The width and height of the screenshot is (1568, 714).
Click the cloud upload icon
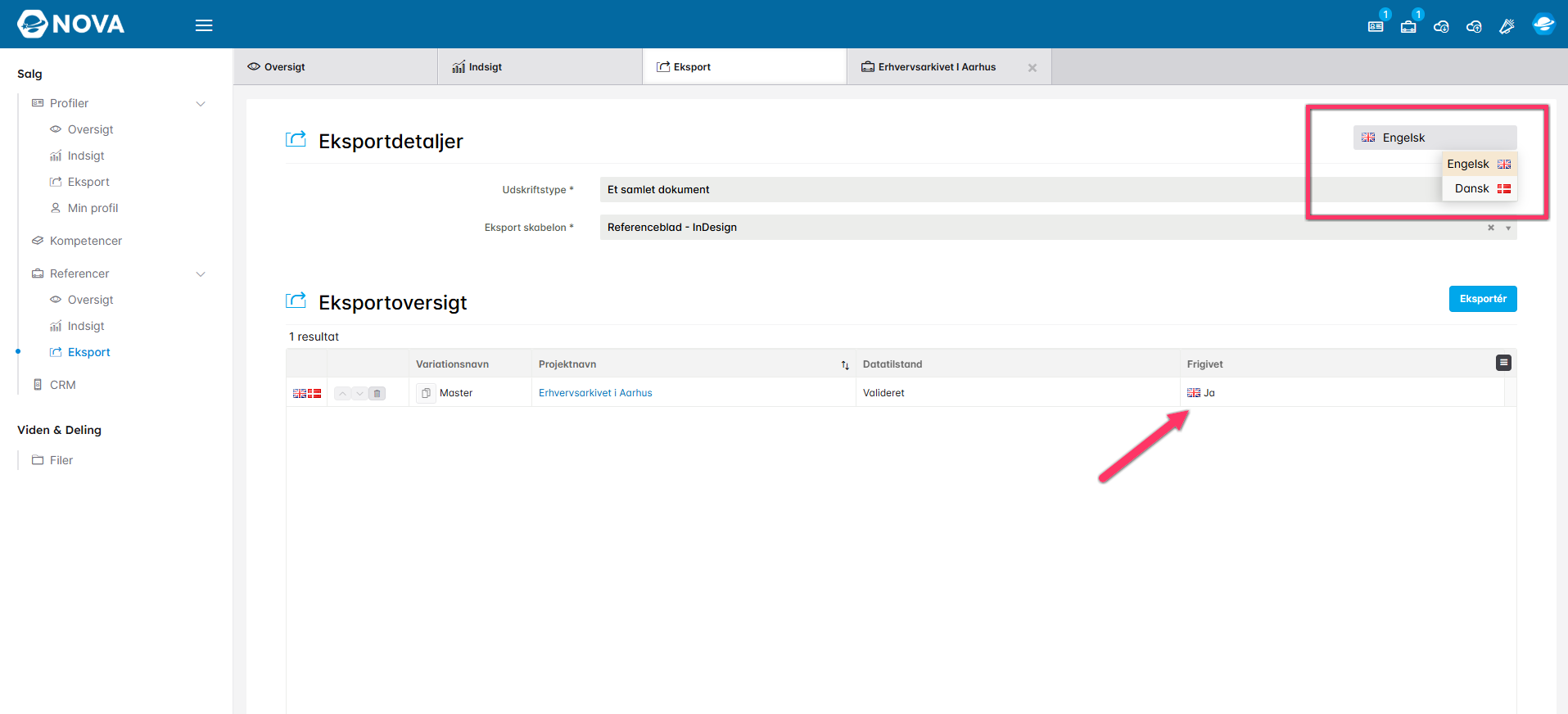point(1474,26)
